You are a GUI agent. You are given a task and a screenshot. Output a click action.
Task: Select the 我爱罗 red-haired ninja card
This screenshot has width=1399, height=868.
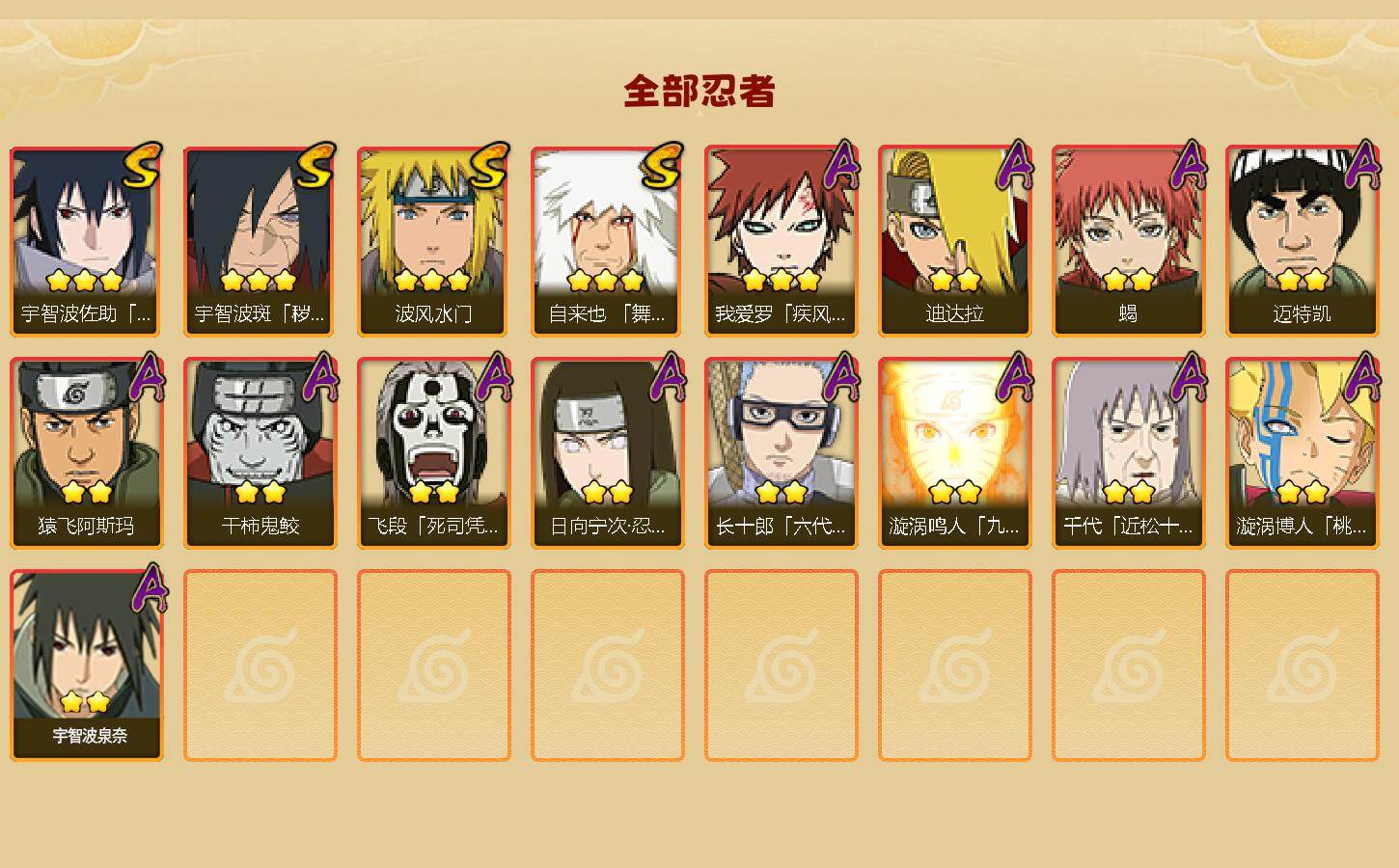click(781, 241)
